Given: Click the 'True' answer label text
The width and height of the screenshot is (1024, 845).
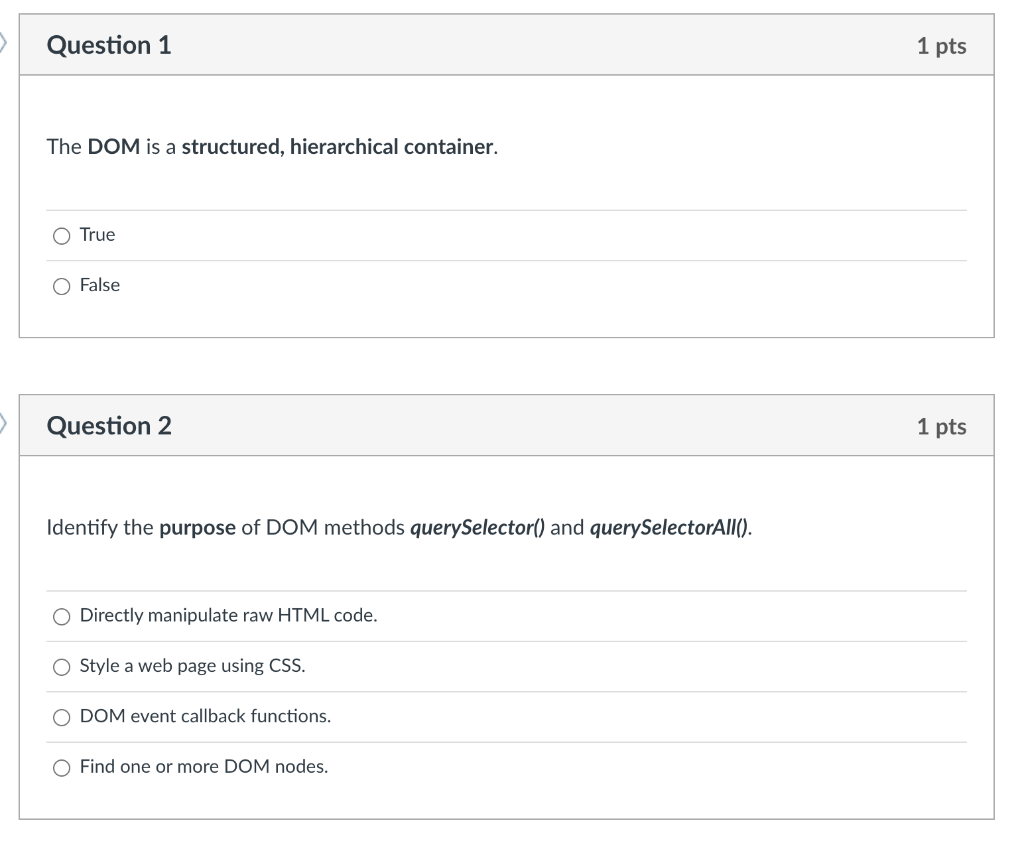Looking at the screenshot, I should [x=97, y=234].
